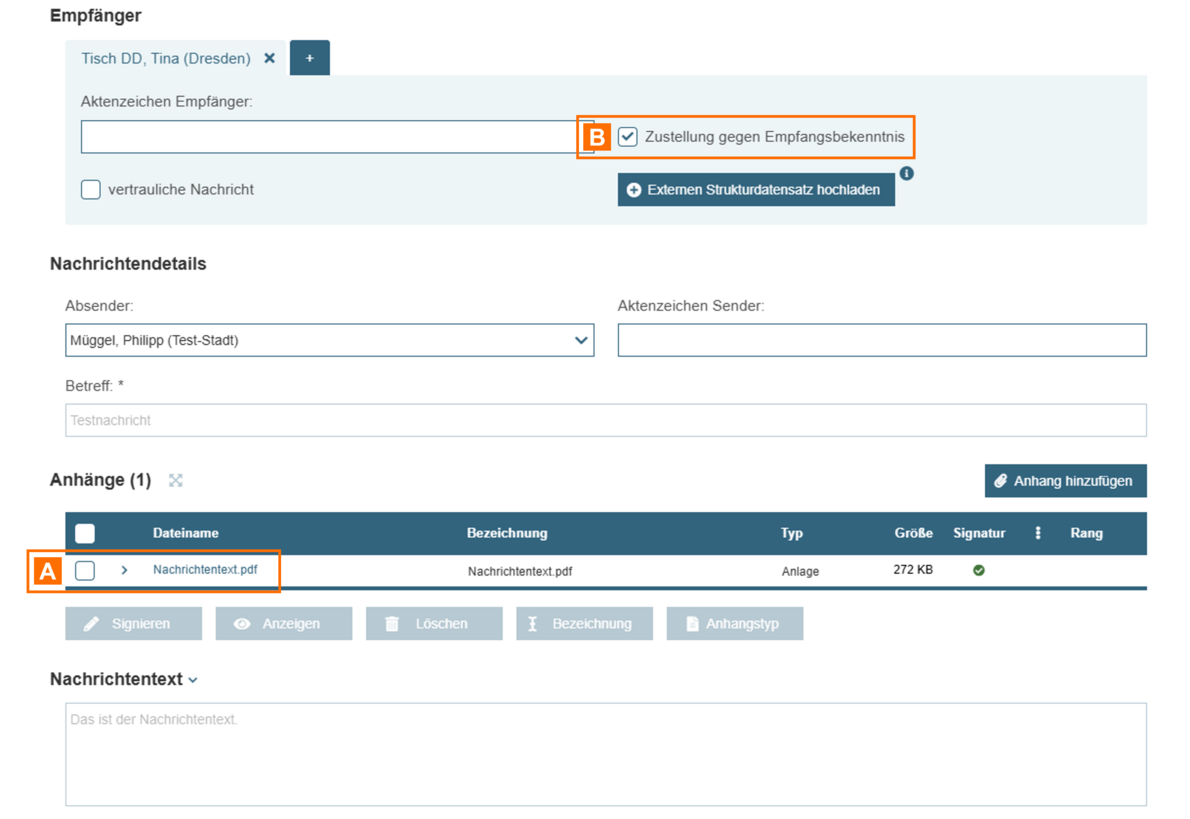1190x819 pixels.
Task: Expand the Nachrichtentext.pdf row chevron
Action: [124, 570]
